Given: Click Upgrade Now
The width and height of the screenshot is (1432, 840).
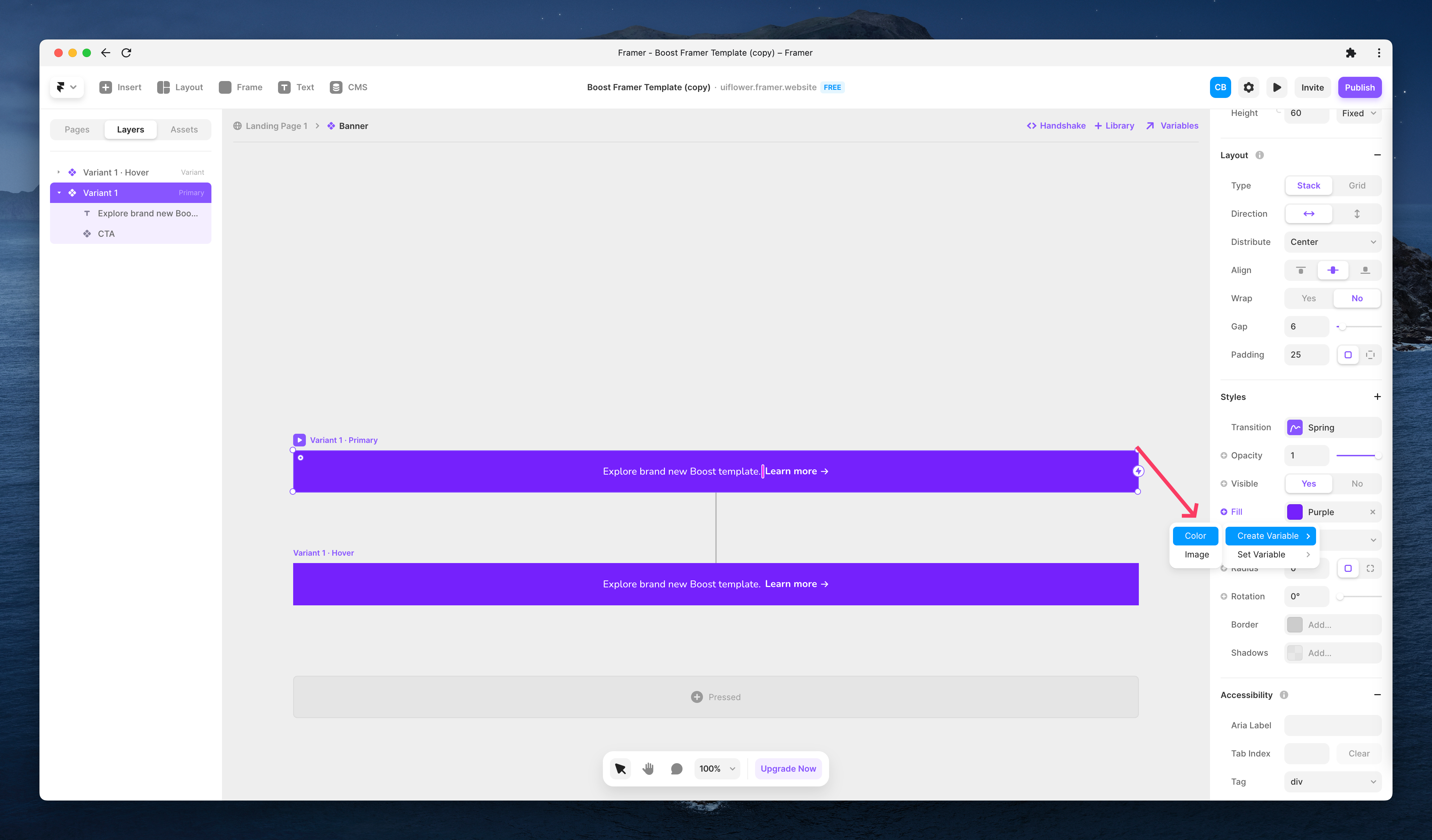Looking at the screenshot, I should [x=788, y=768].
